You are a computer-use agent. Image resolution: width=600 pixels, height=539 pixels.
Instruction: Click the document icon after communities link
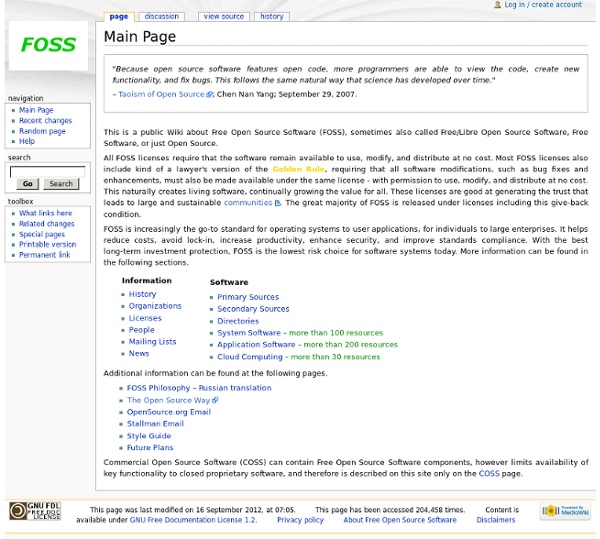pyautogui.click(x=277, y=203)
